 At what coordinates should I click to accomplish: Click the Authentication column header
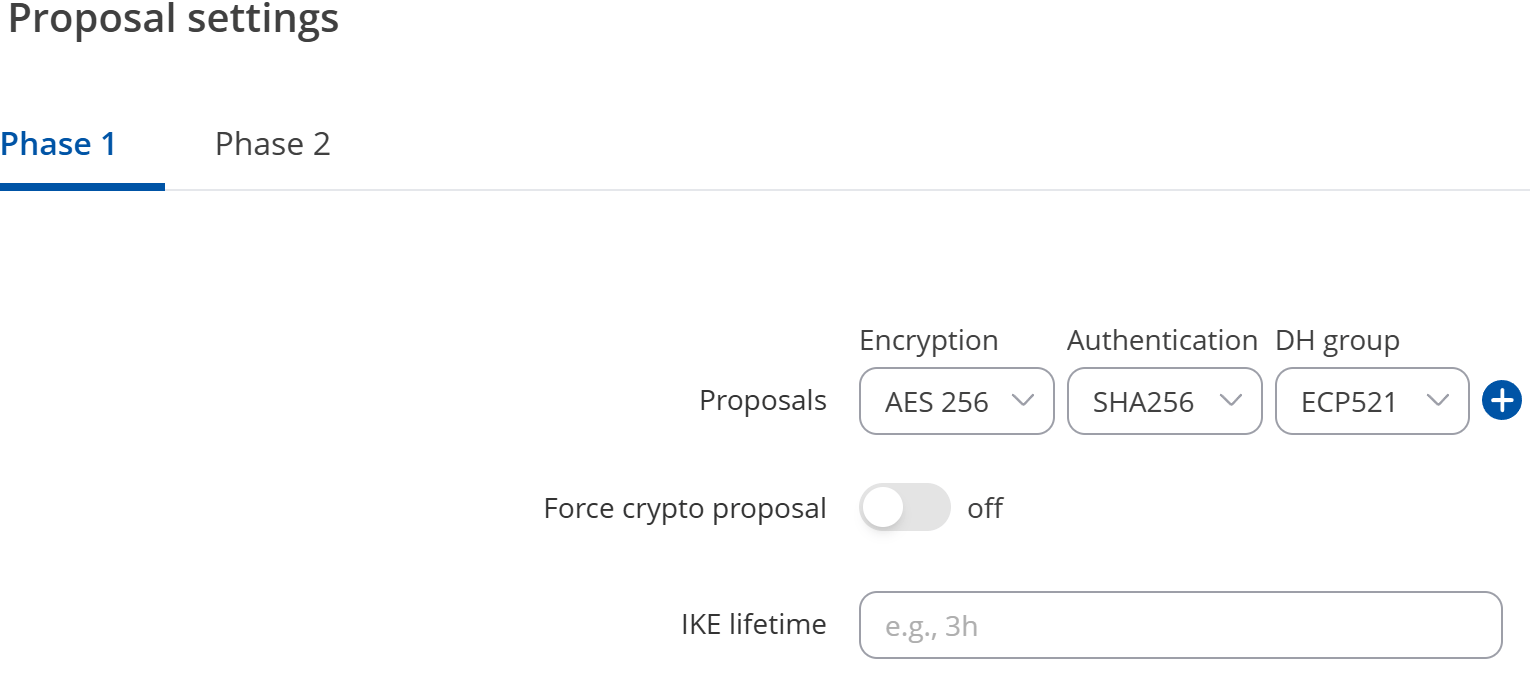click(x=1161, y=340)
